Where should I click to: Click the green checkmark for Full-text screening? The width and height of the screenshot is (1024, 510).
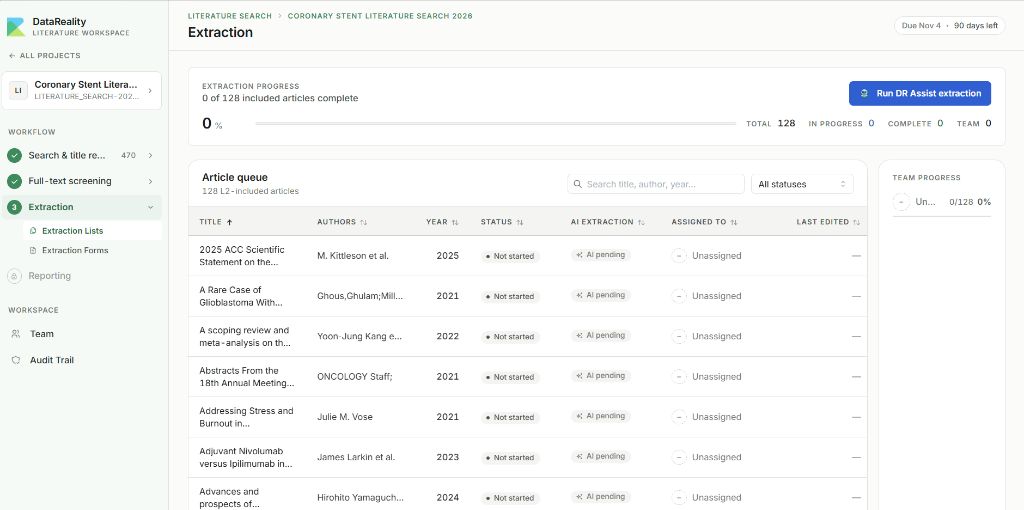[x=14, y=181]
